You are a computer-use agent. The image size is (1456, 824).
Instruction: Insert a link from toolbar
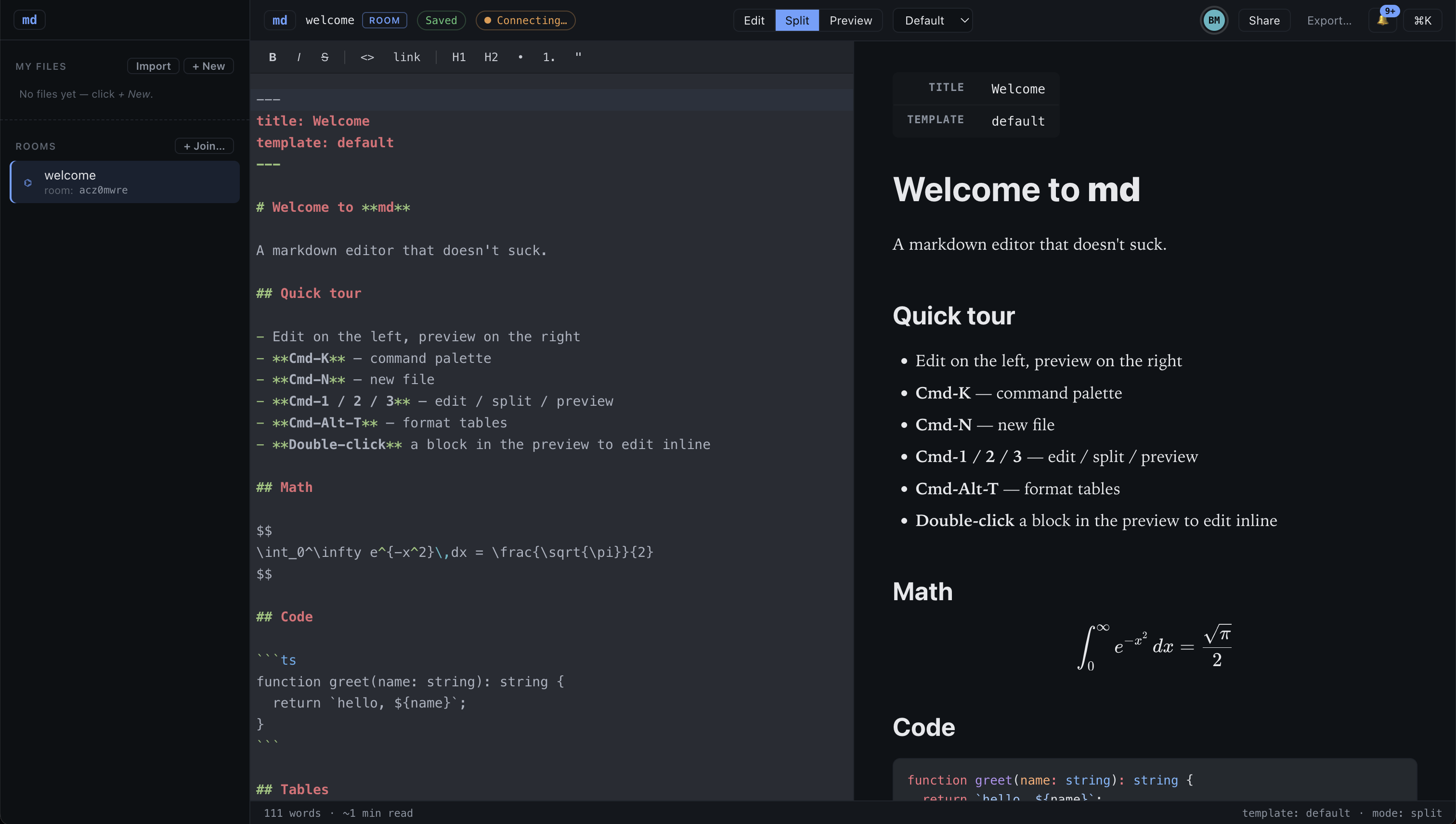point(406,57)
